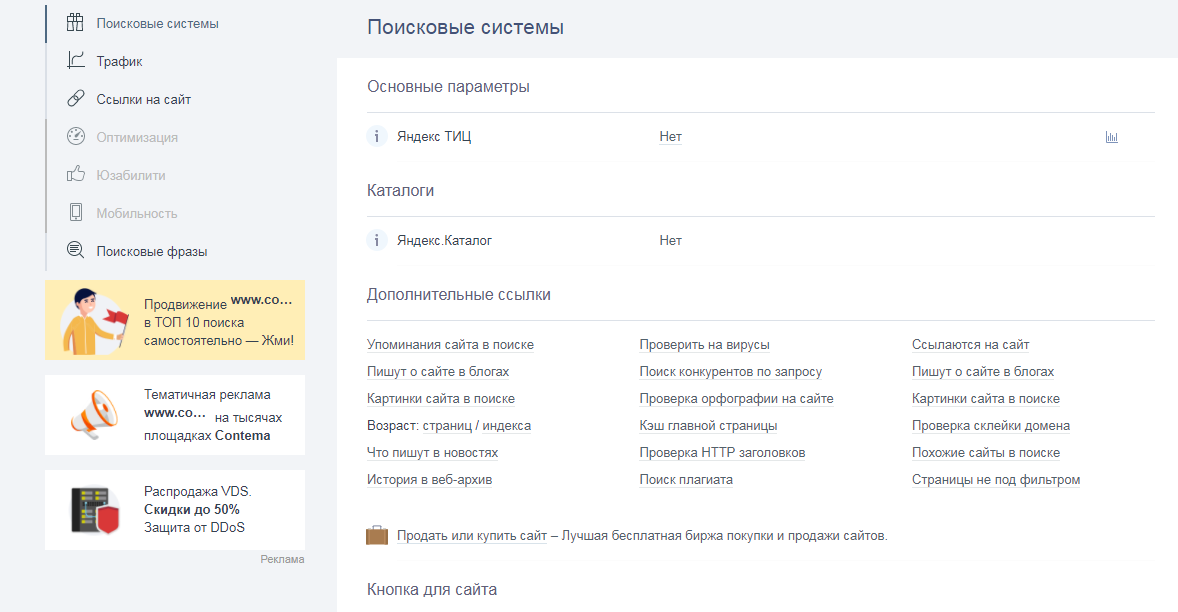Click the server shield image in VDS ad

(95, 510)
